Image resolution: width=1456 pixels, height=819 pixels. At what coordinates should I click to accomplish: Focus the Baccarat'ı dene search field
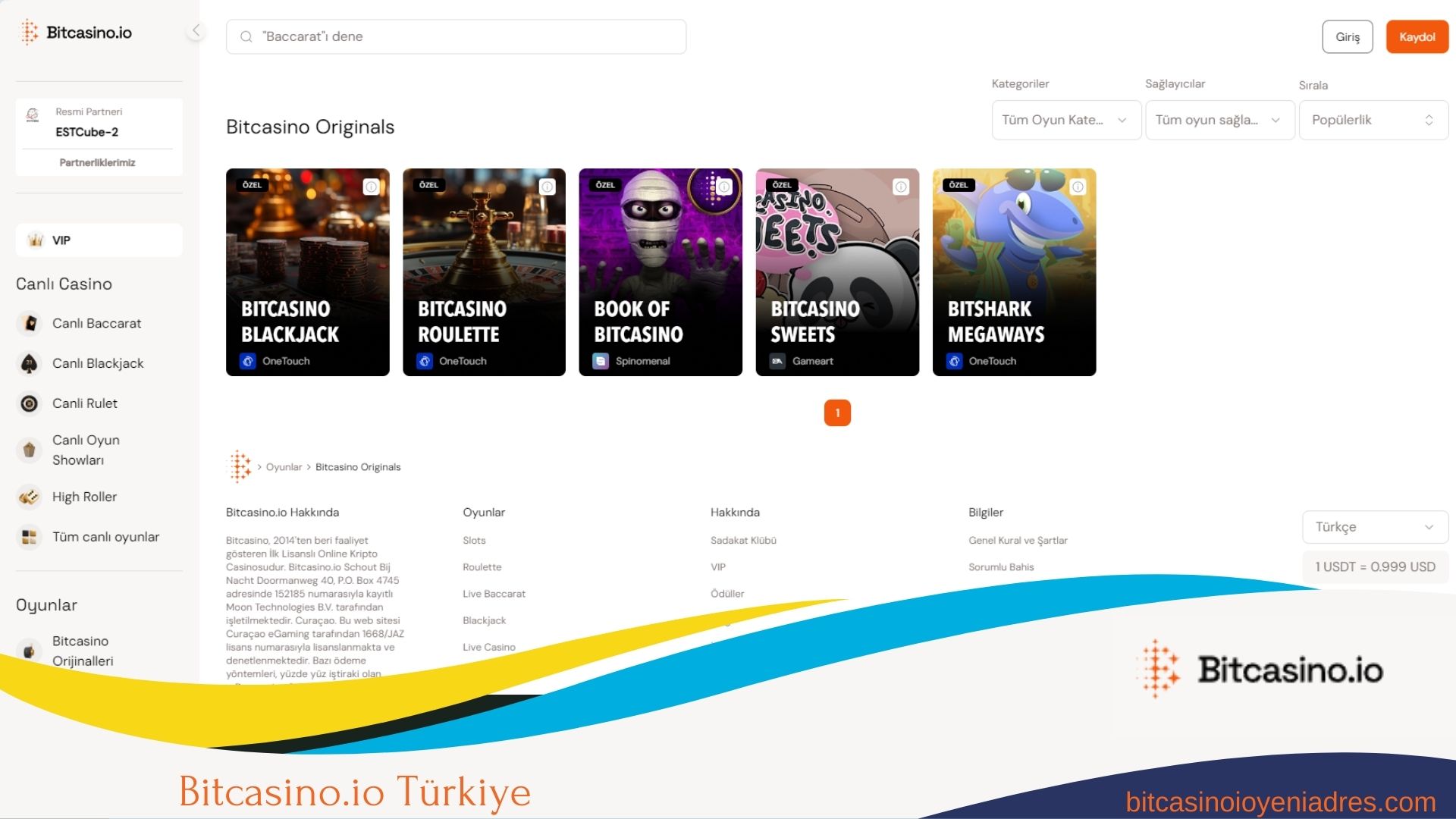point(456,36)
